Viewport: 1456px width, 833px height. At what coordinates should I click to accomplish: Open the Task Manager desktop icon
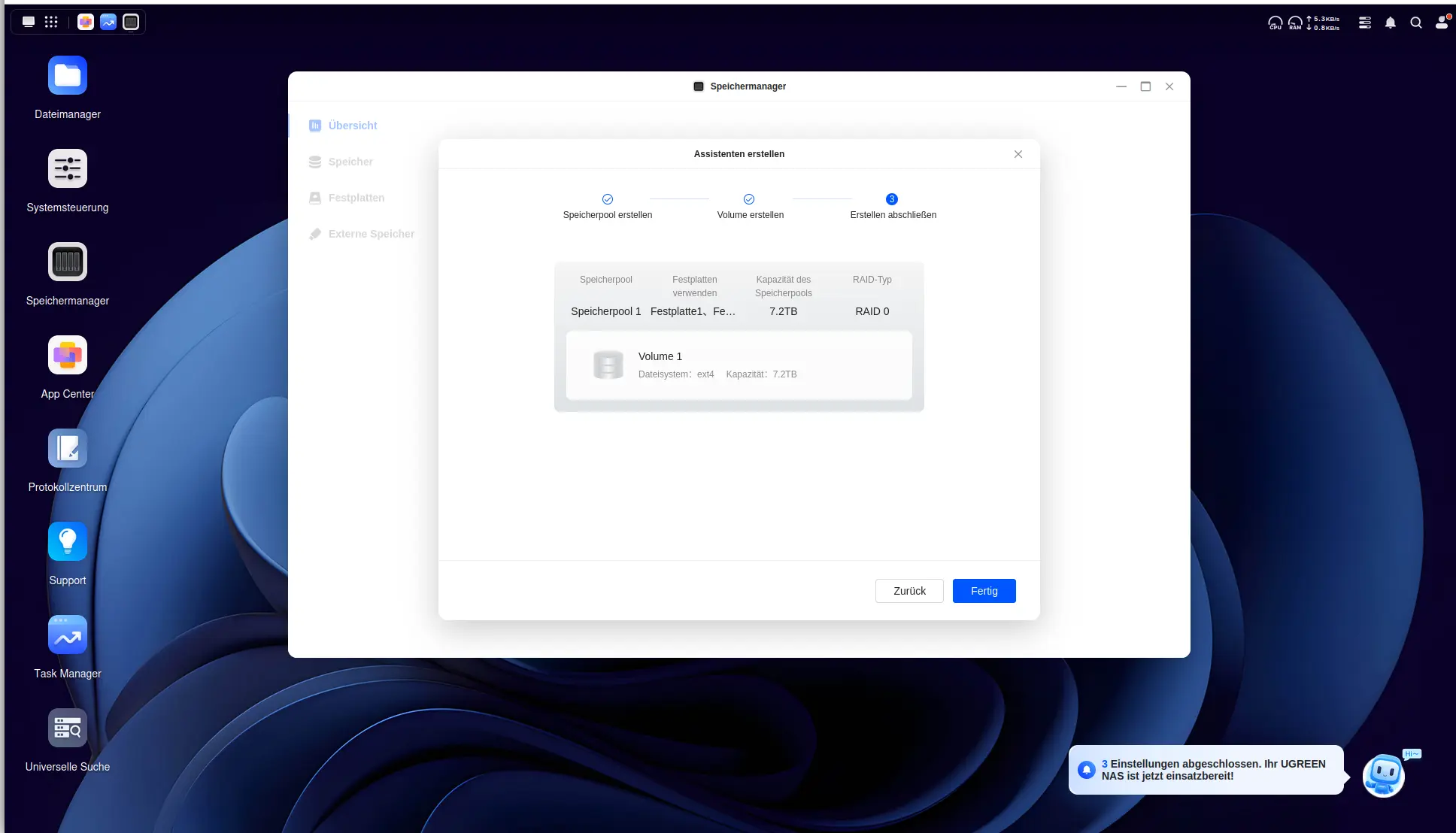tap(68, 635)
